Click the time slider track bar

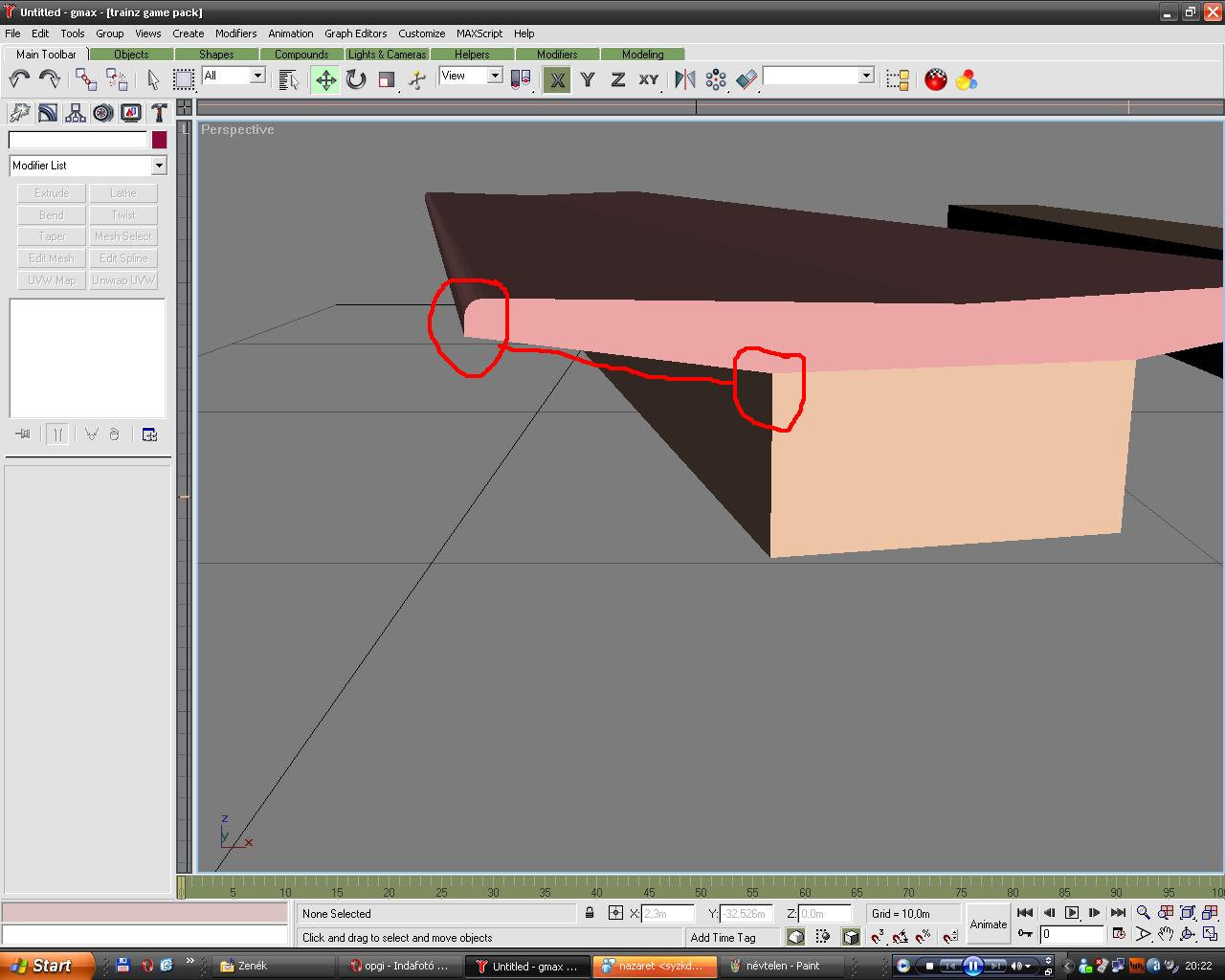click(x=701, y=889)
